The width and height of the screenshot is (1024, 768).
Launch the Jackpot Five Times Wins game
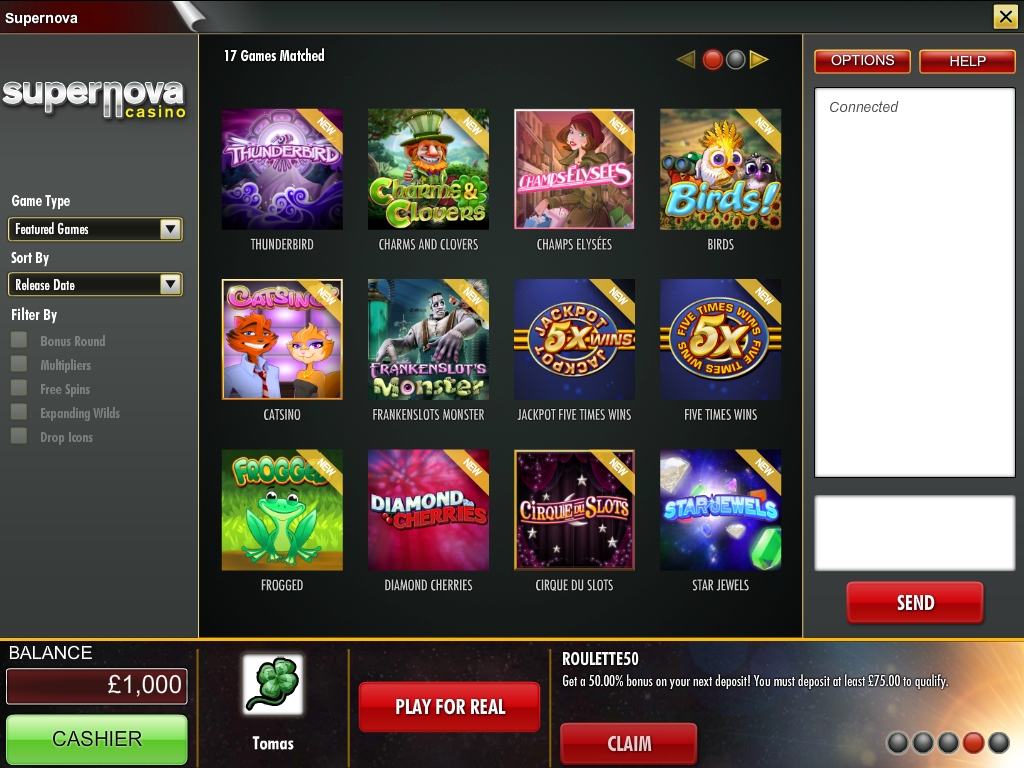pyautogui.click(x=574, y=340)
